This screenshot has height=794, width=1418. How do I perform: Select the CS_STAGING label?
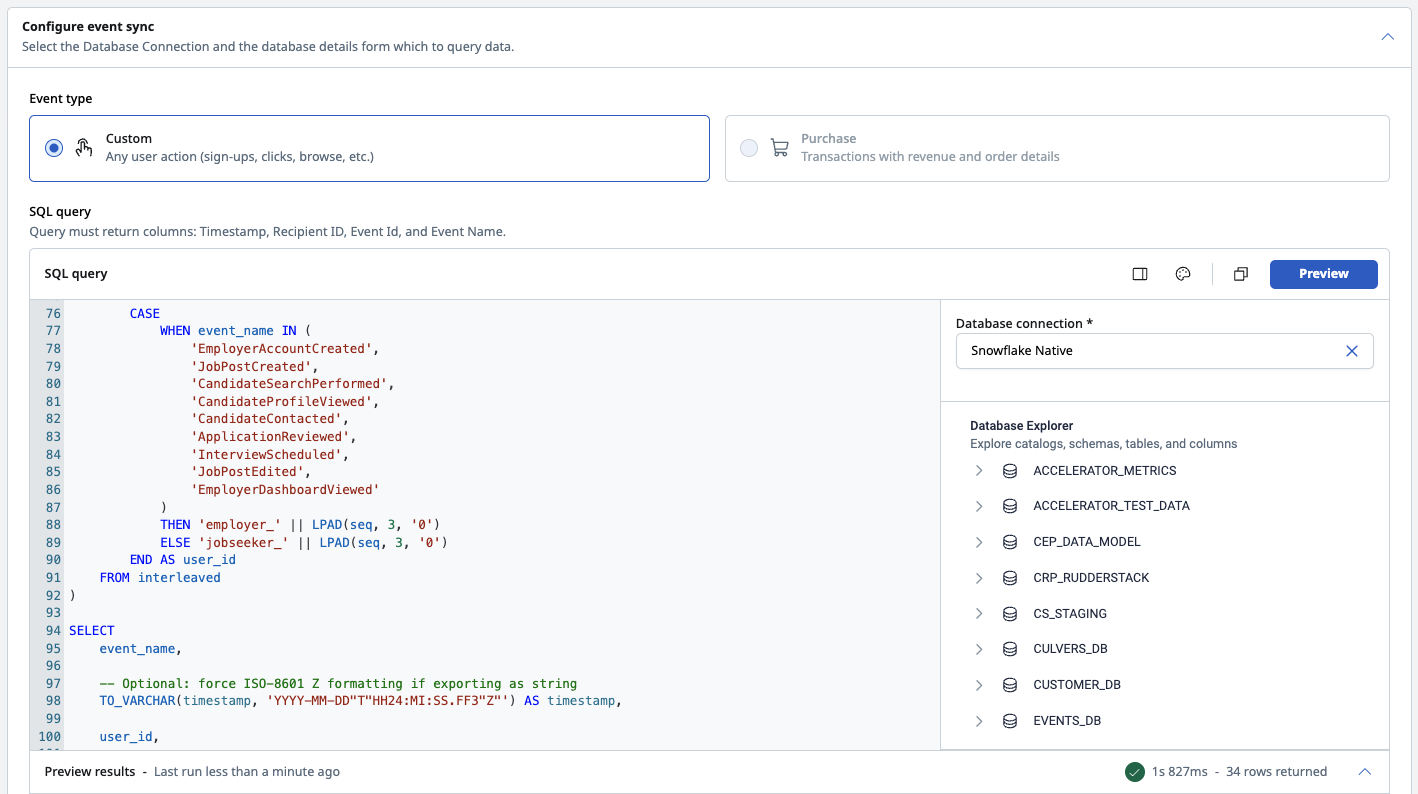click(1070, 614)
